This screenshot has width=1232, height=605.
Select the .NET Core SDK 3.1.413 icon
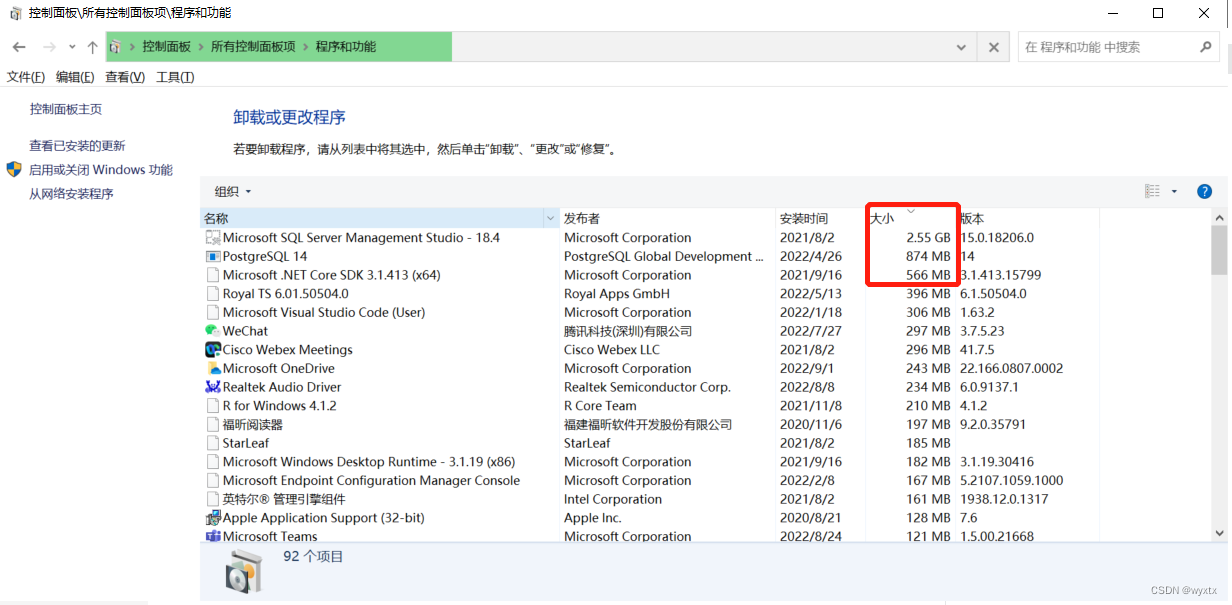click(x=212, y=275)
